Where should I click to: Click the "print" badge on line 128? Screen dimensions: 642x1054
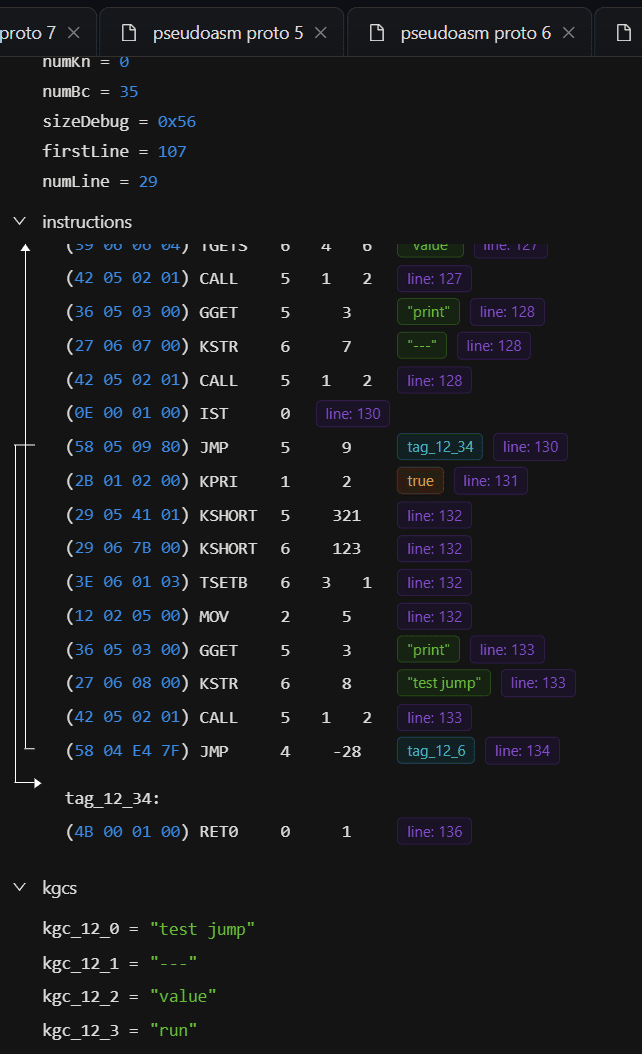428,312
